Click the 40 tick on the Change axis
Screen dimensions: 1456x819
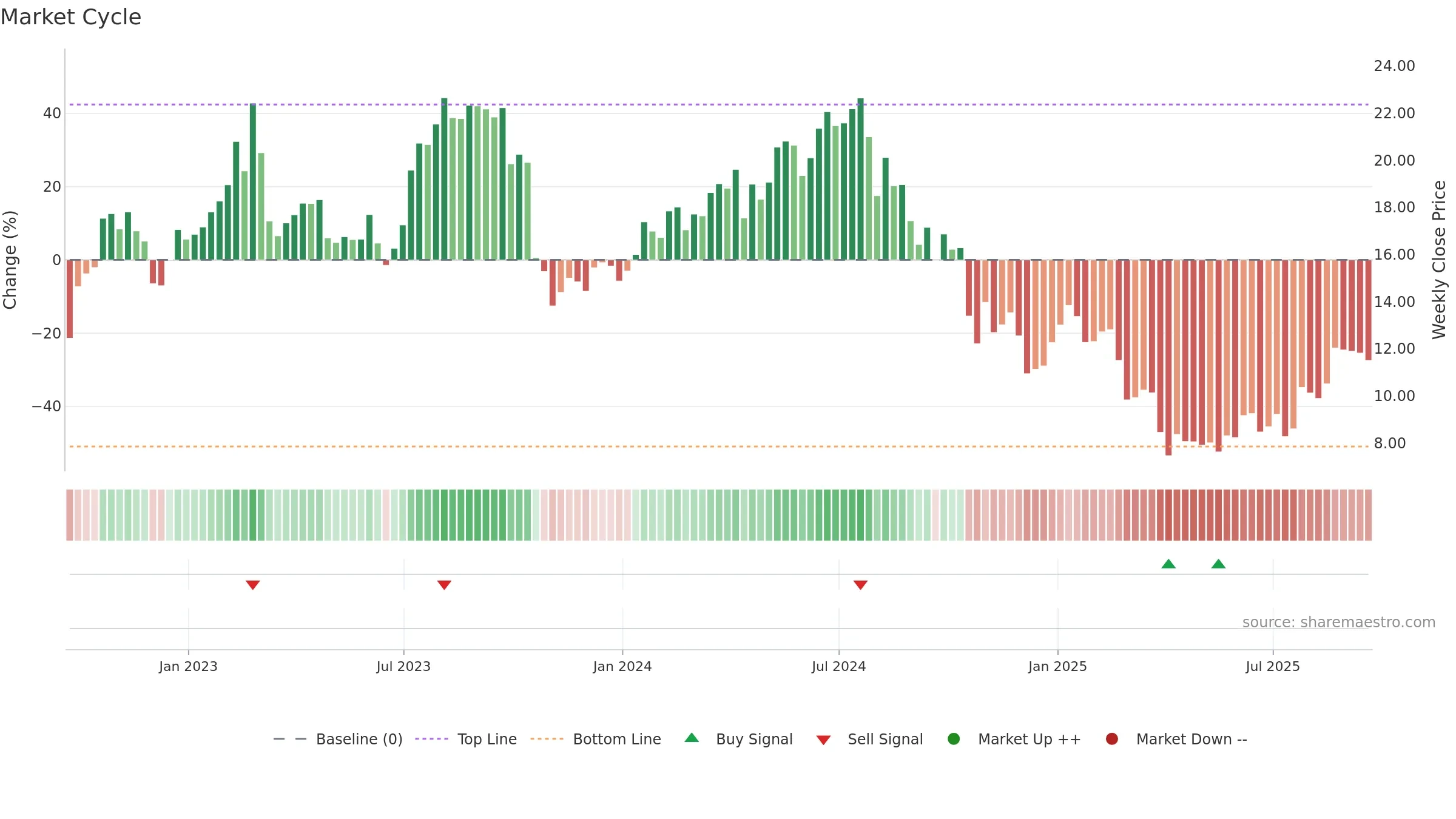[x=52, y=113]
